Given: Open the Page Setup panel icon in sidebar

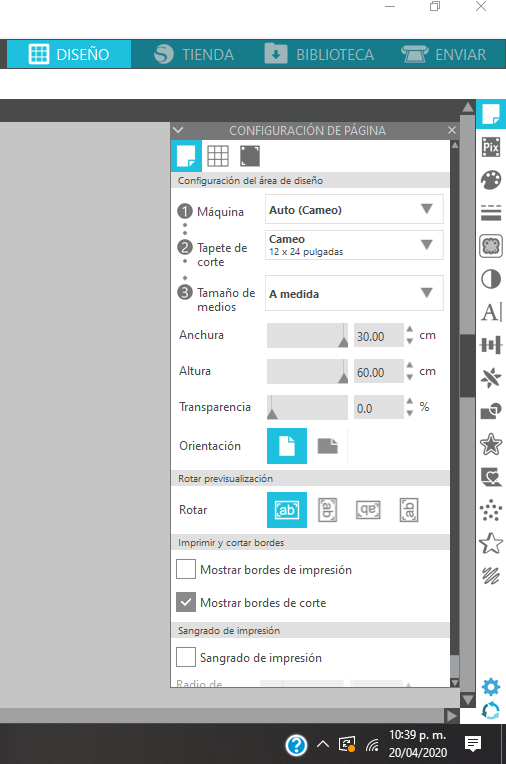Looking at the screenshot, I should tap(491, 114).
